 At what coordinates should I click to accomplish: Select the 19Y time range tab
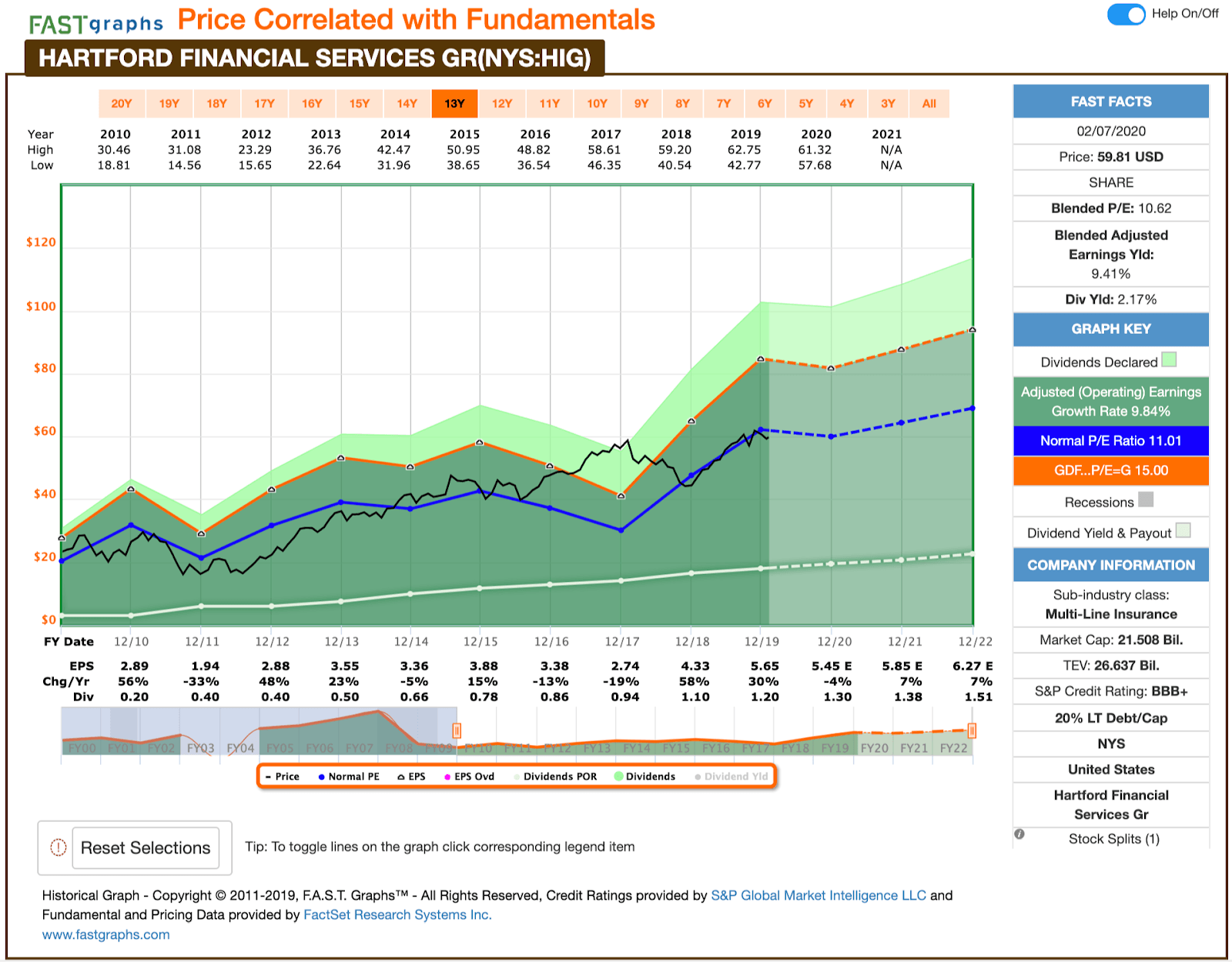[169, 103]
